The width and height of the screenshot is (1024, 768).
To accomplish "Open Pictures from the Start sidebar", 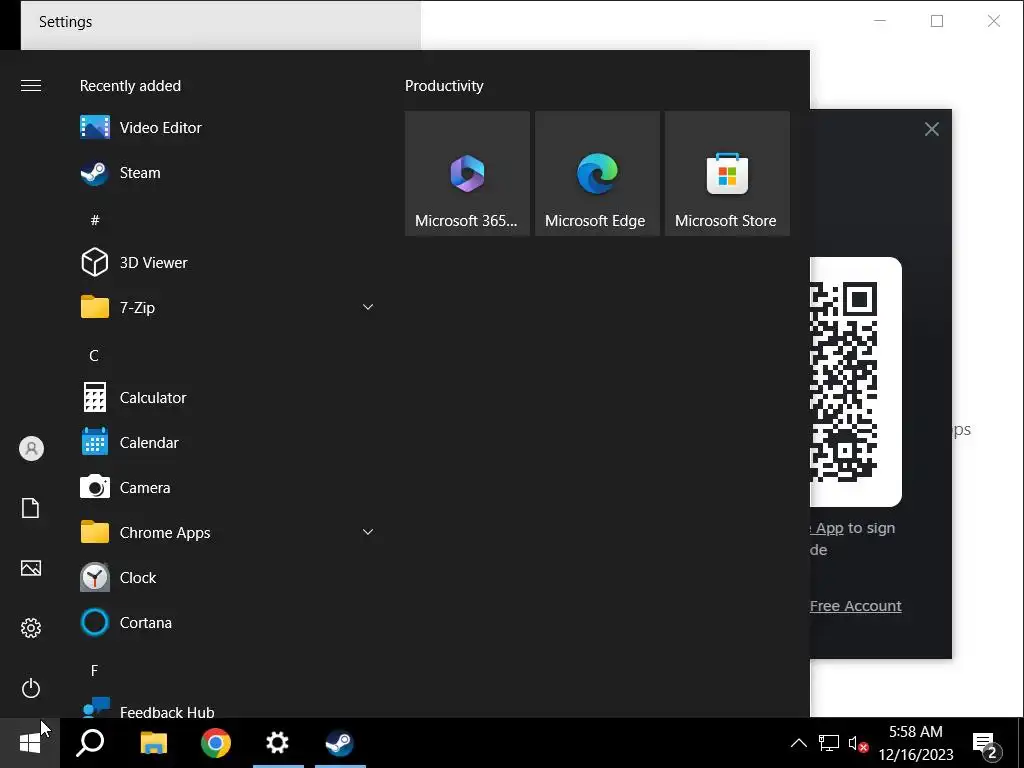I will click(x=31, y=568).
